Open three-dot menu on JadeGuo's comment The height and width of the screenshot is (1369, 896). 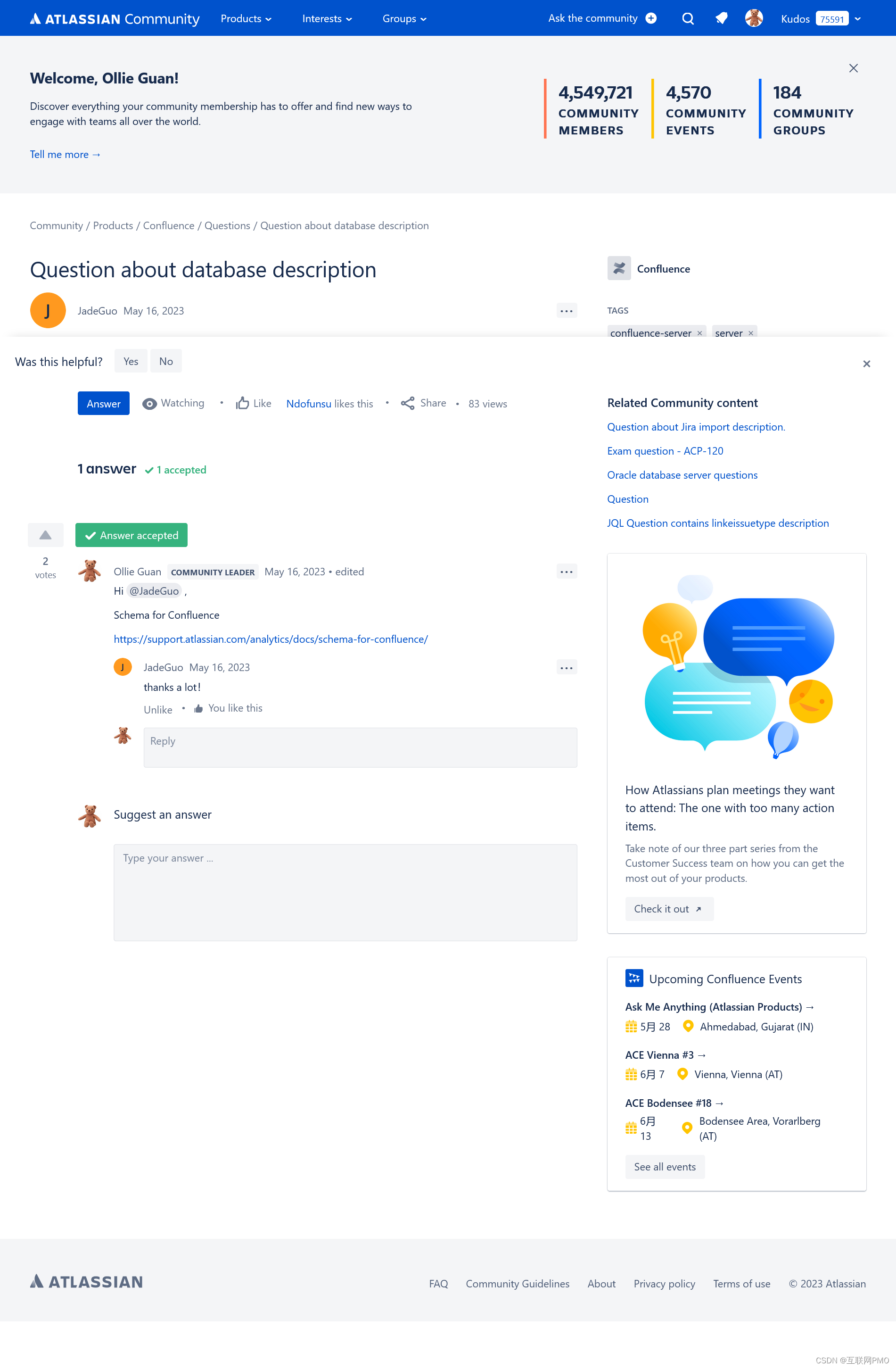(x=566, y=667)
